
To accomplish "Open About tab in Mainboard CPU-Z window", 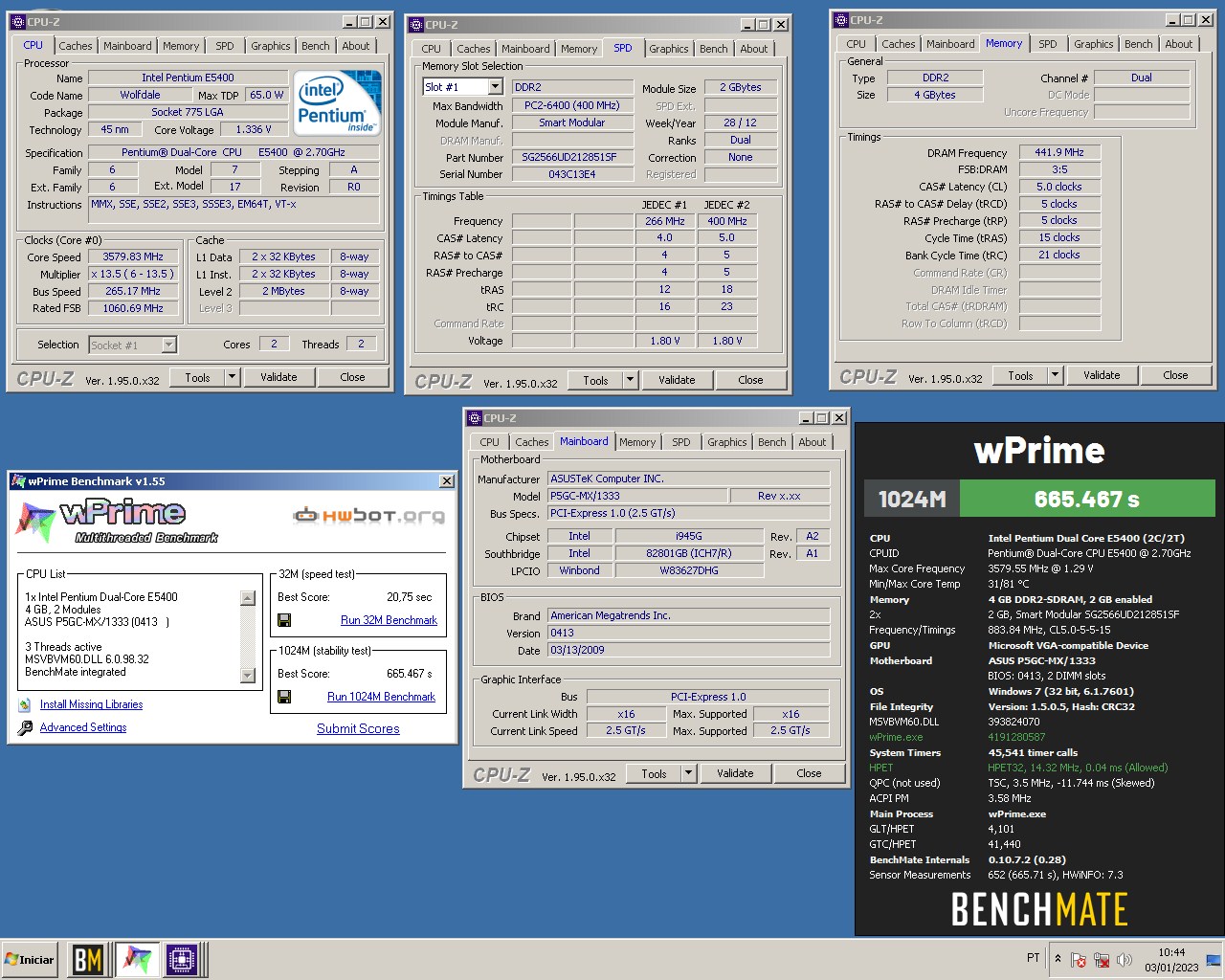I will [x=813, y=442].
